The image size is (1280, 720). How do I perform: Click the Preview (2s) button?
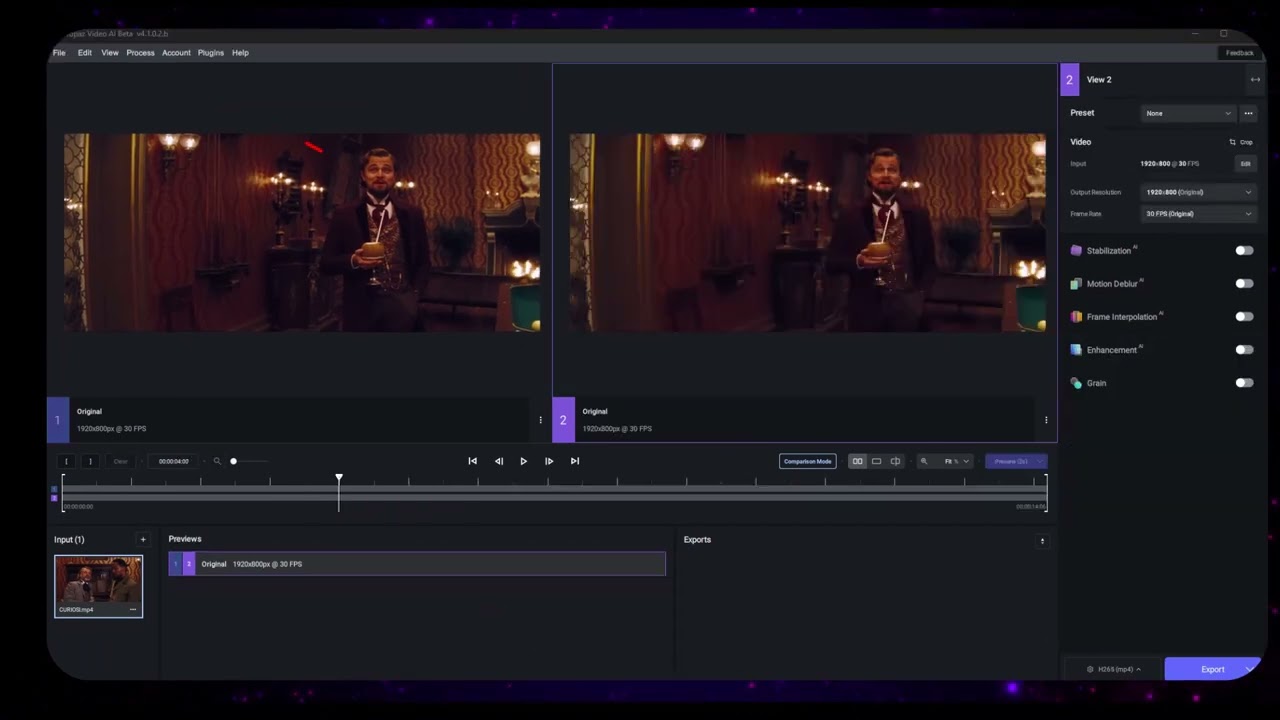point(1010,461)
